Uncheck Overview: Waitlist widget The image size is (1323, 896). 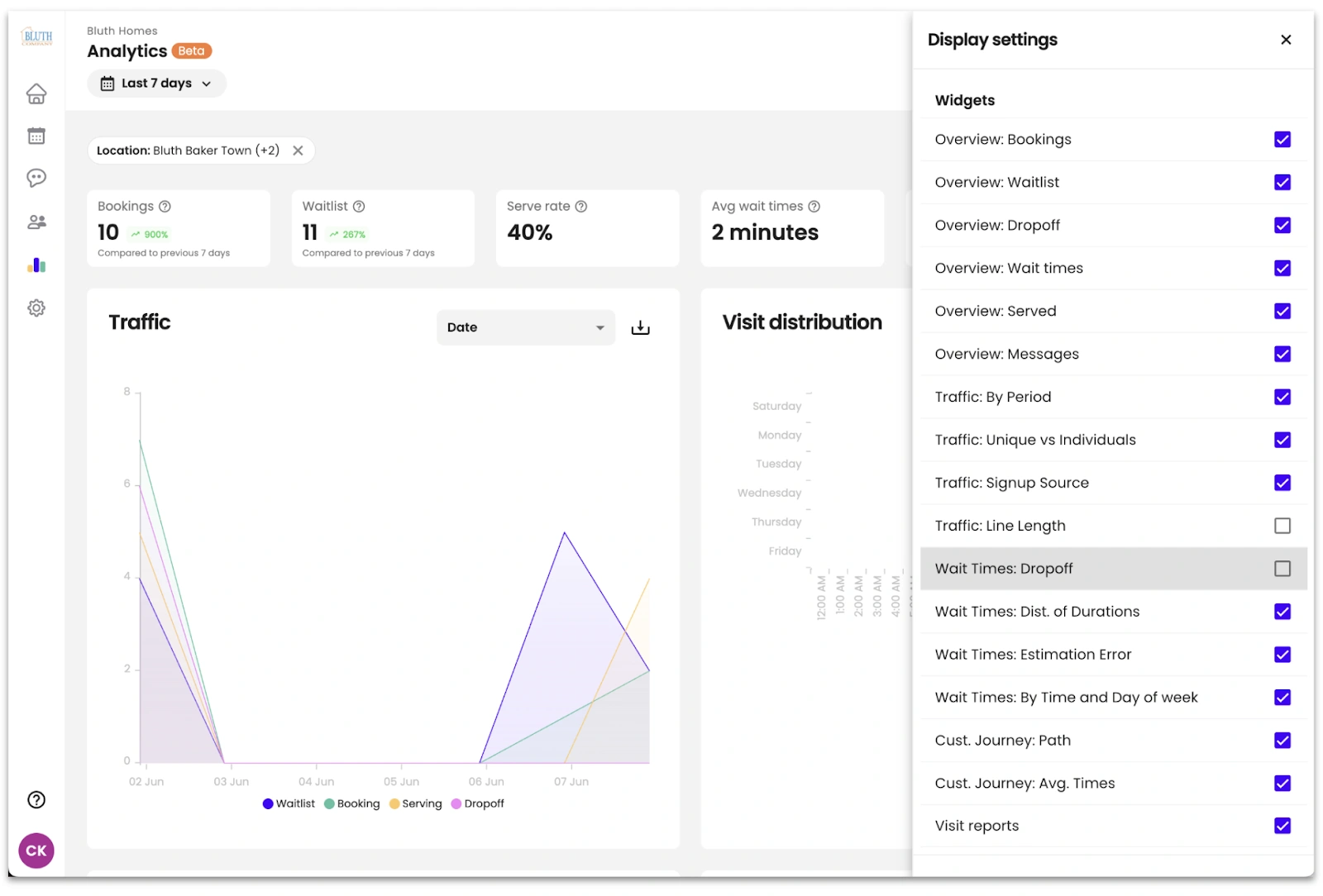click(1282, 183)
